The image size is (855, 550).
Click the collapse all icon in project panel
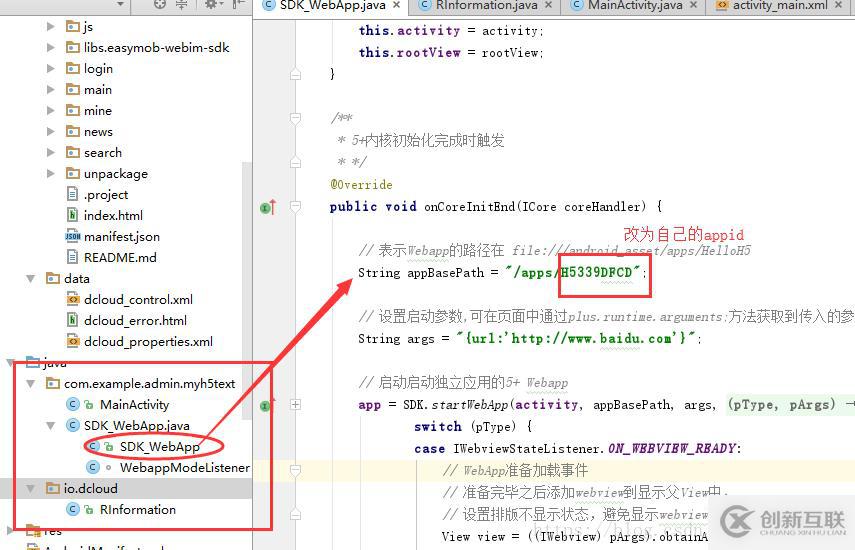click(x=182, y=4)
